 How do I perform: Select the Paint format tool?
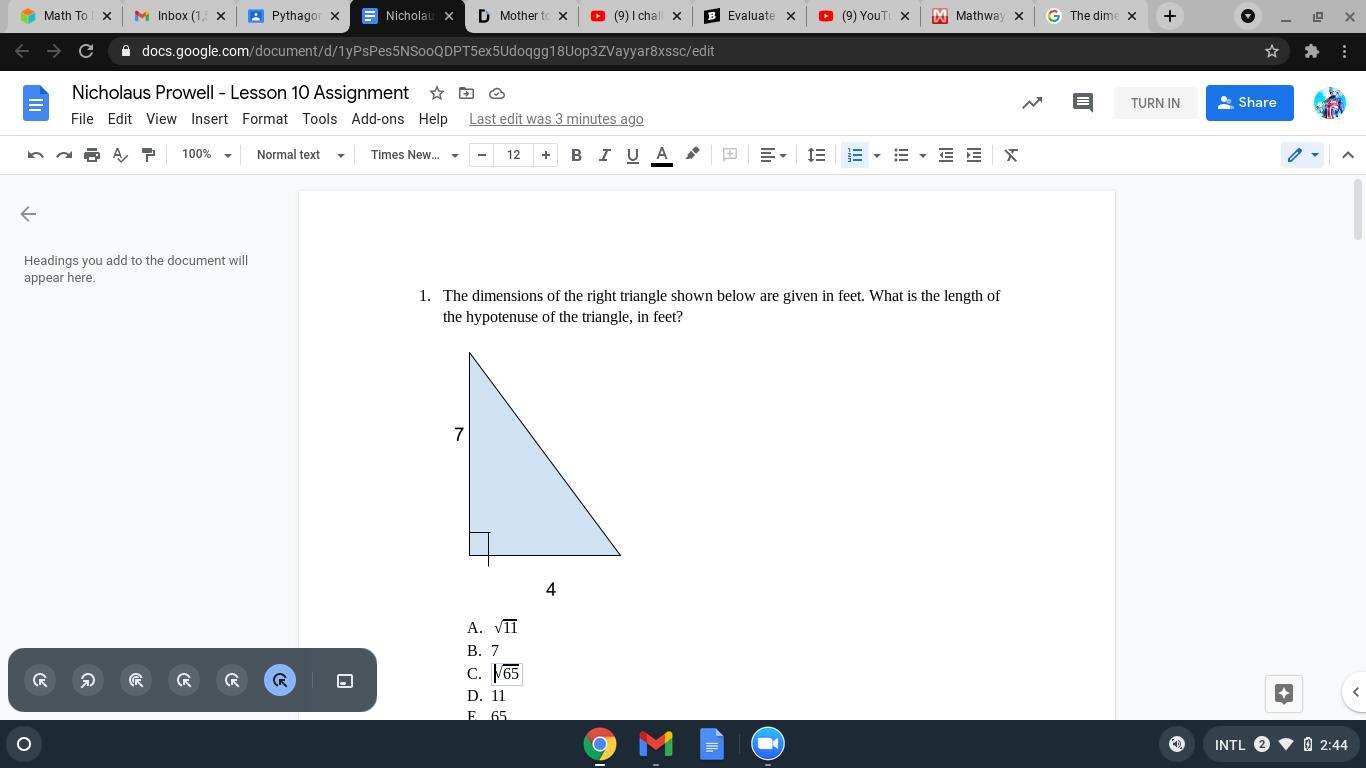click(148, 155)
